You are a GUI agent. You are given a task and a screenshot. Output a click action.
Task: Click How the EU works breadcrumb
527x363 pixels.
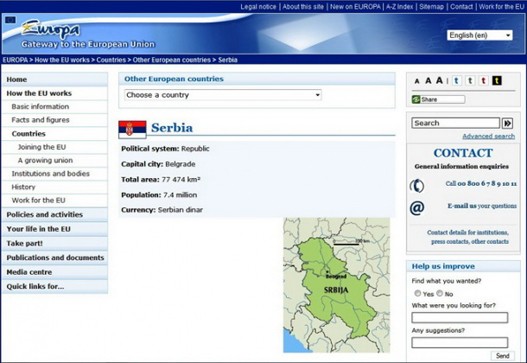(x=62, y=60)
